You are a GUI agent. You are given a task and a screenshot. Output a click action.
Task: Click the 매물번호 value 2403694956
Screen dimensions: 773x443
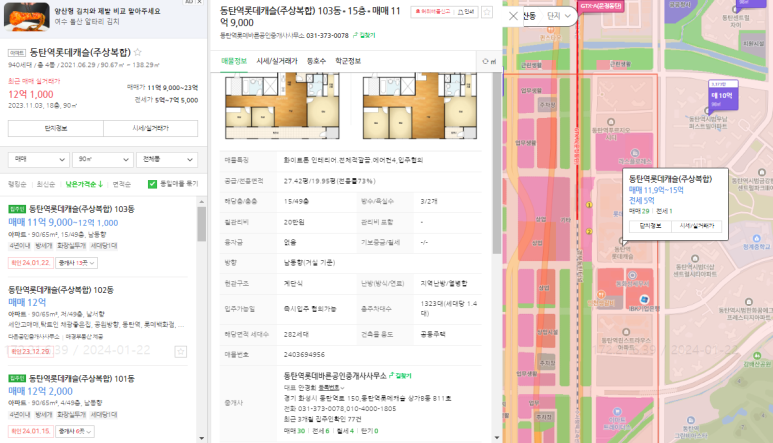[304, 354]
